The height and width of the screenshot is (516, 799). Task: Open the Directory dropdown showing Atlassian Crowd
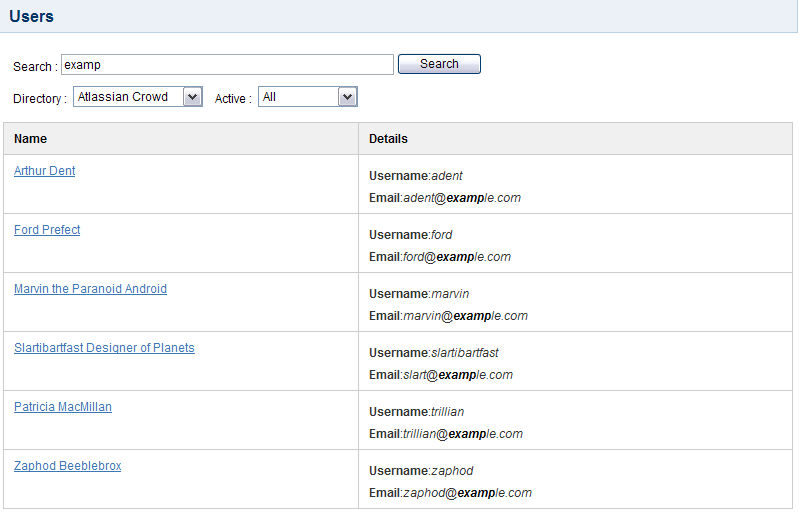(x=138, y=97)
